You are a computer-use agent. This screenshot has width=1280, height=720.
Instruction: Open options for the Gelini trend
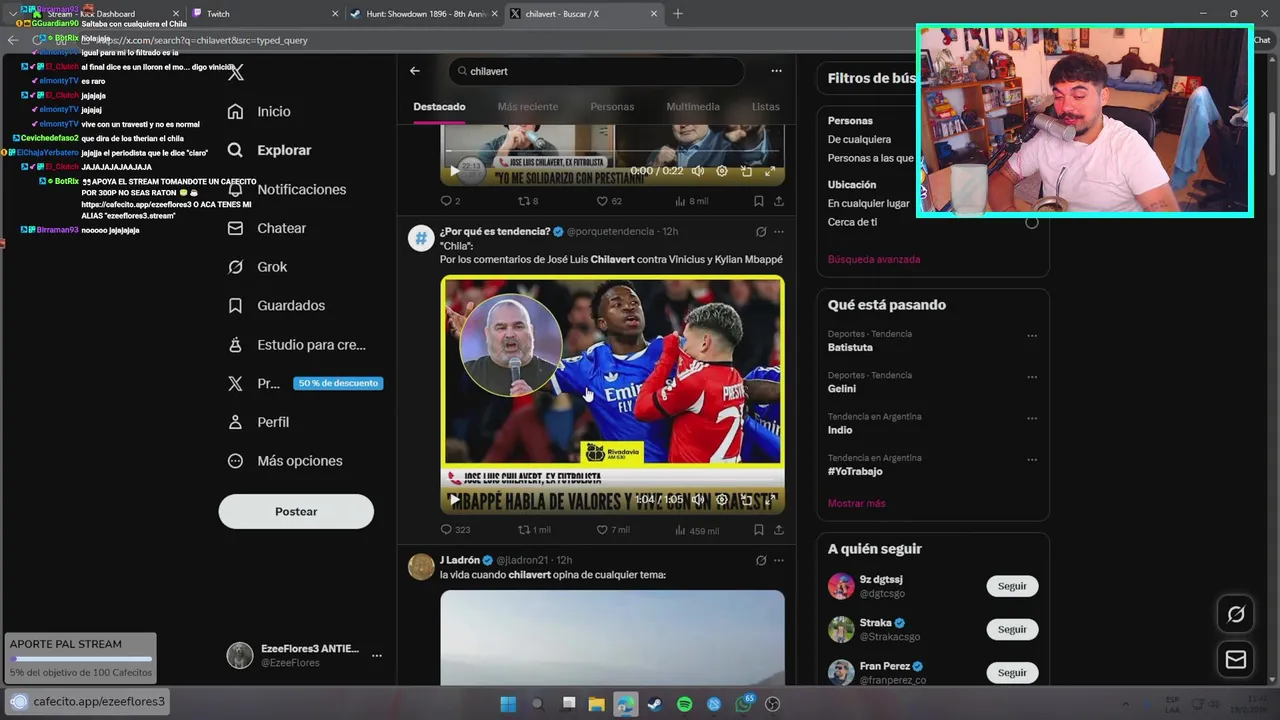pyautogui.click(x=1032, y=377)
